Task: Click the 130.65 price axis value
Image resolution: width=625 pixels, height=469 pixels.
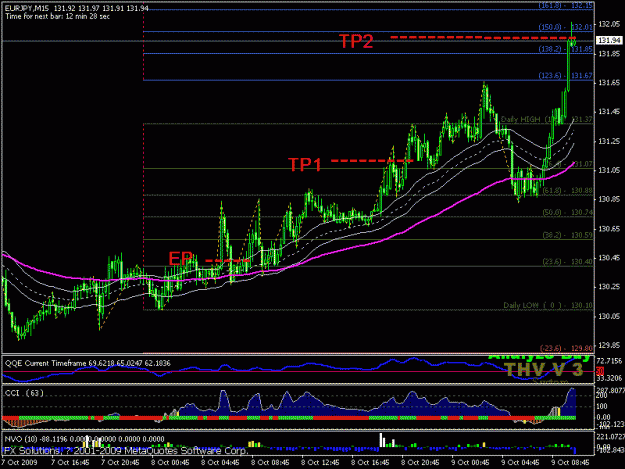Action: [609, 229]
